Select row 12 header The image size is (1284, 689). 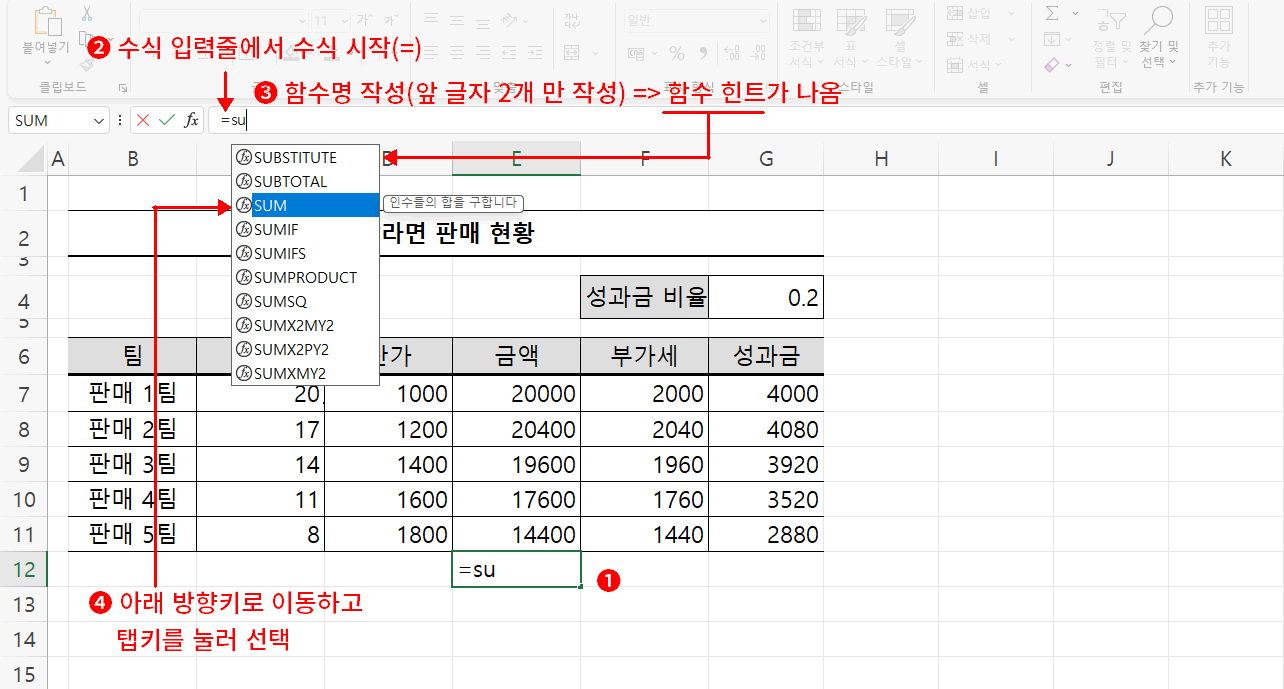tap(23, 569)
